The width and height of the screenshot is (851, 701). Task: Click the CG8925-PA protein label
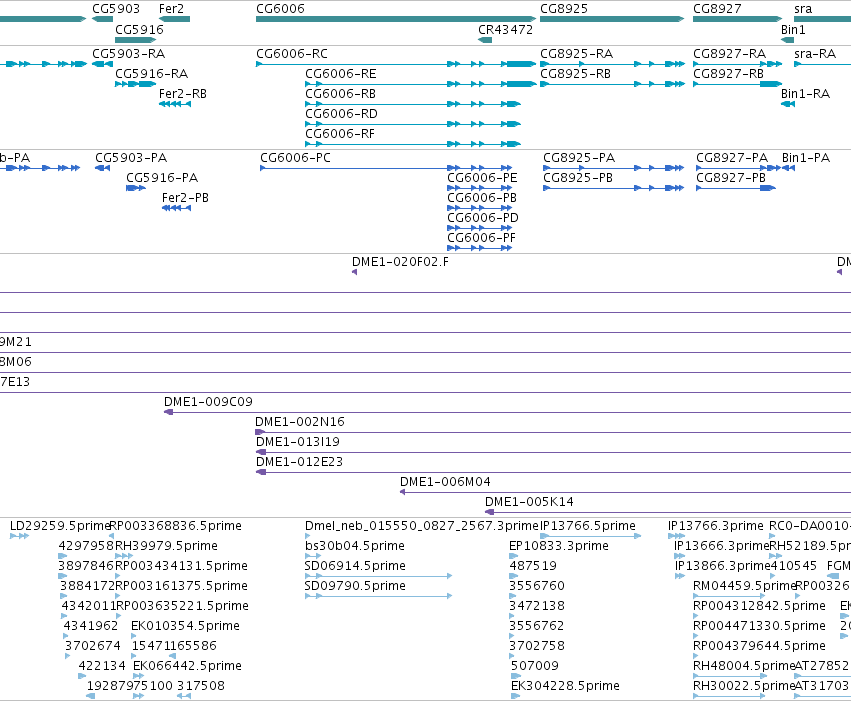pos(579,158)
